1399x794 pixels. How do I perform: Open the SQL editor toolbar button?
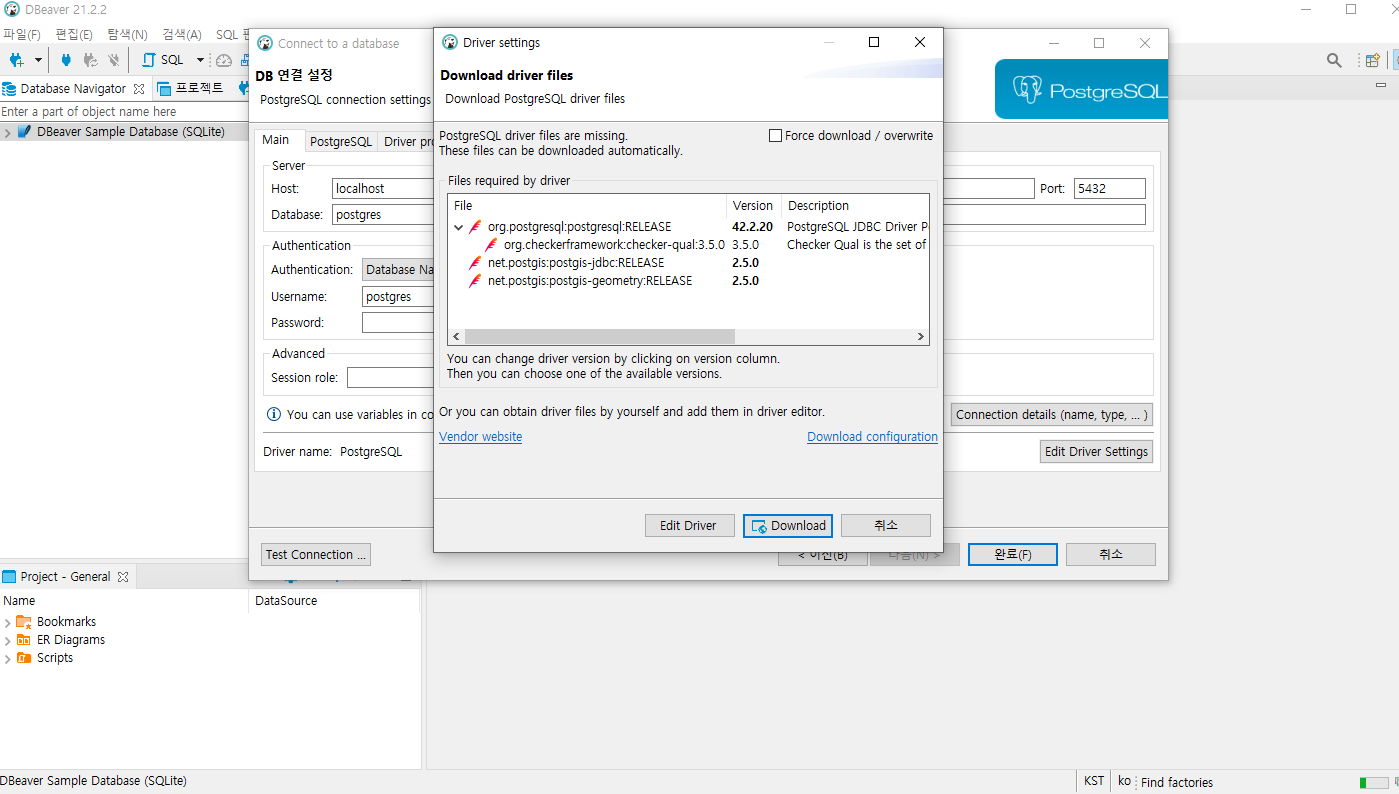click(x=164, y=60)
